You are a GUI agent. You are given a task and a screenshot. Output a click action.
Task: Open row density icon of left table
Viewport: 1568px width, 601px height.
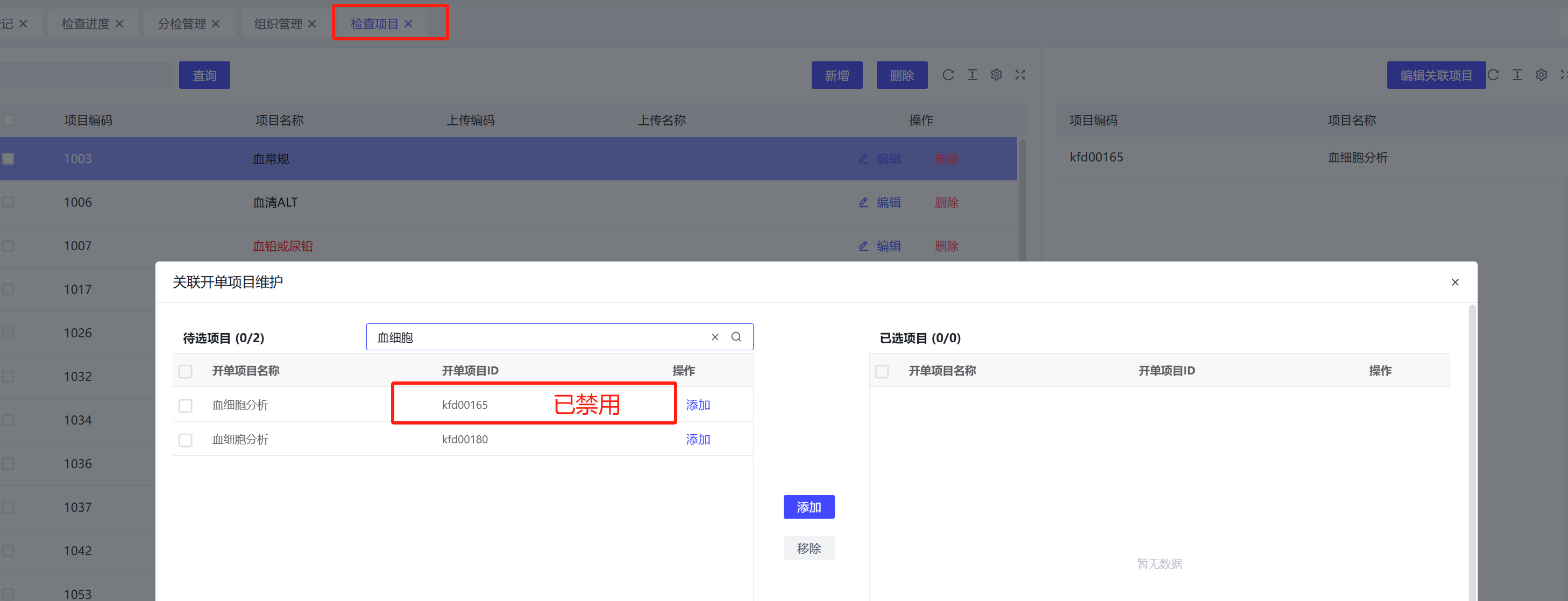[x=972, y=75]
